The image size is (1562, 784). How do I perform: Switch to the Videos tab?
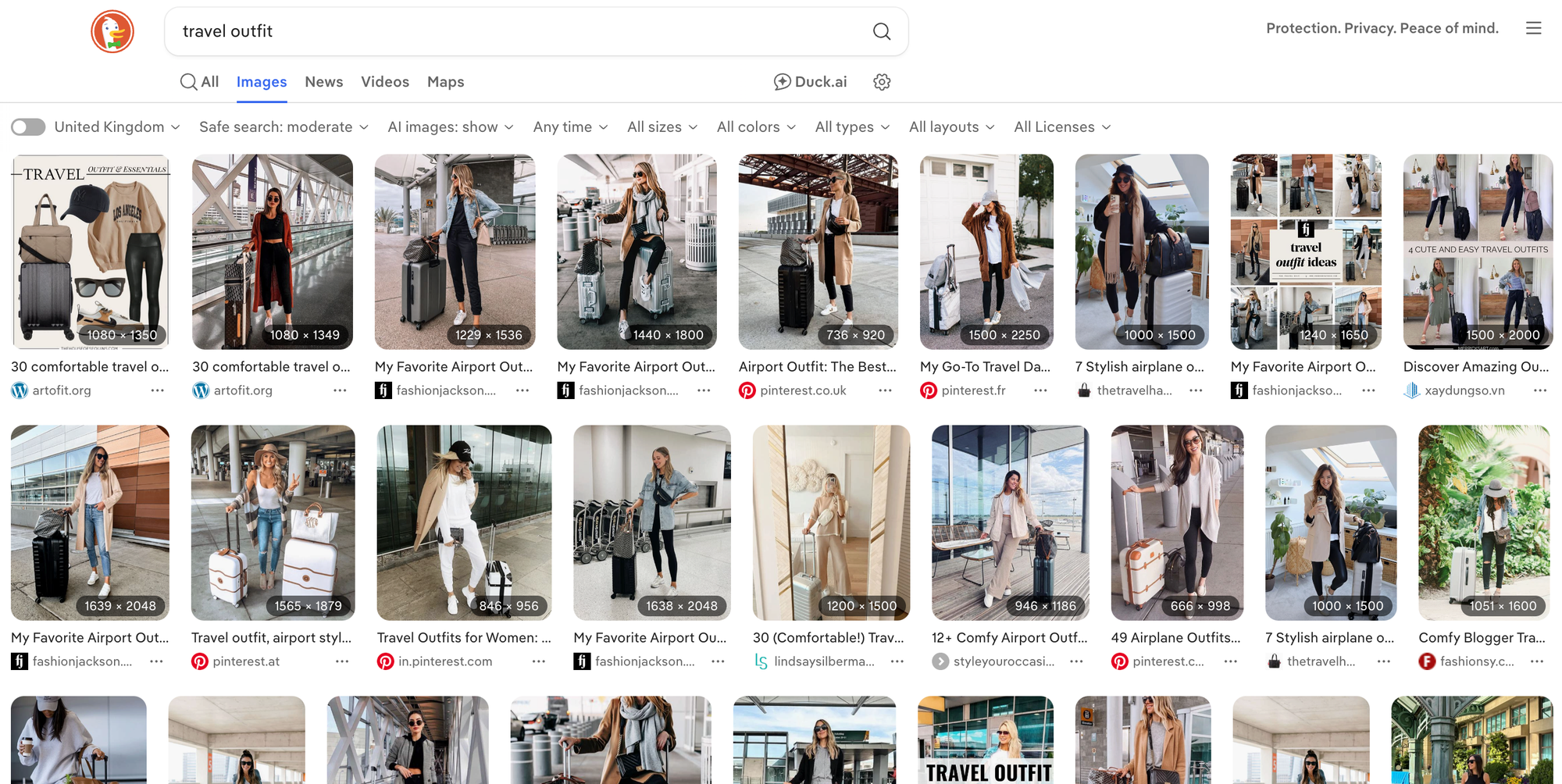384,82
